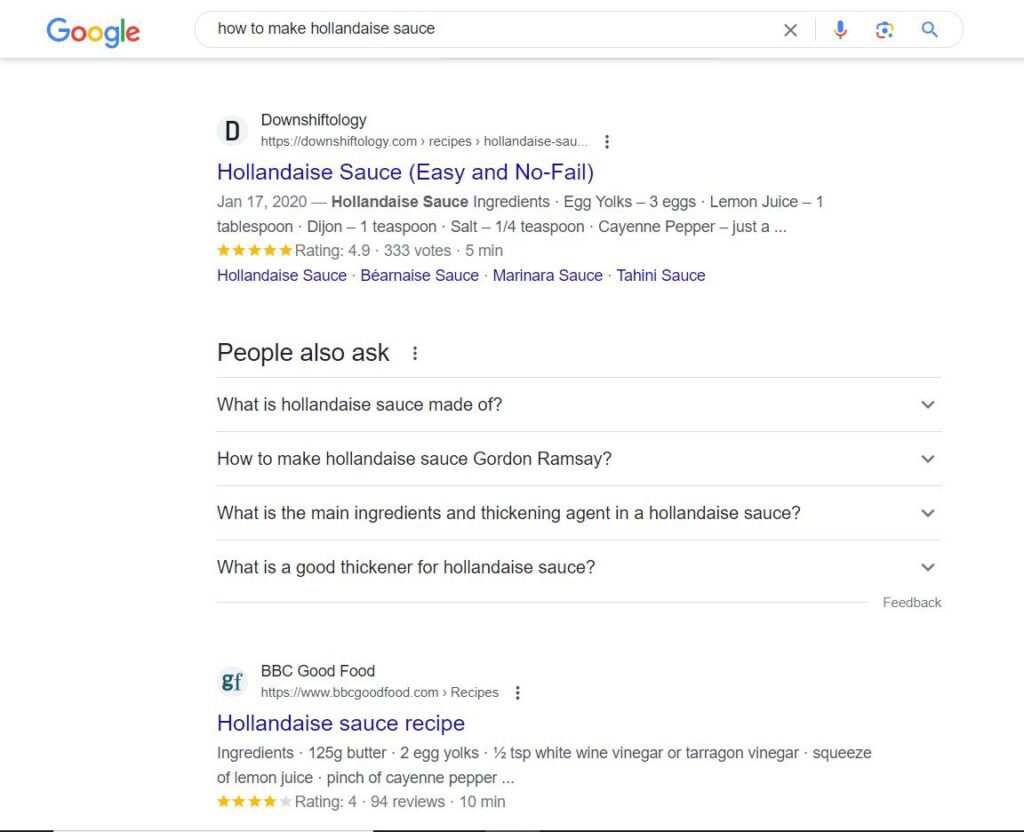Open the People also ask options menu
Image resolution: width=1024 pixels, height=832 pixels.
pos(414,354)
